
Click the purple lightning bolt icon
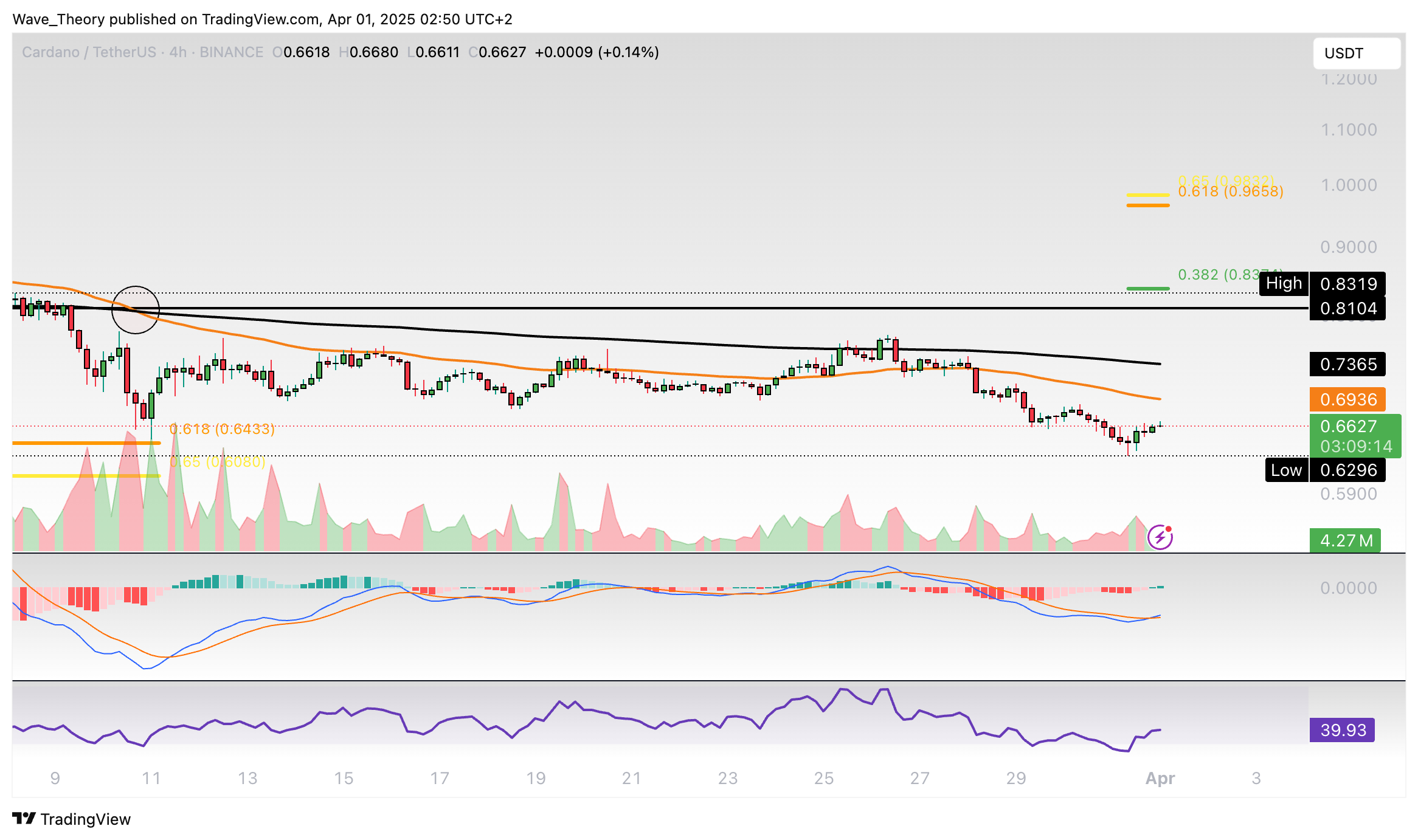[x=1160, y=537]
